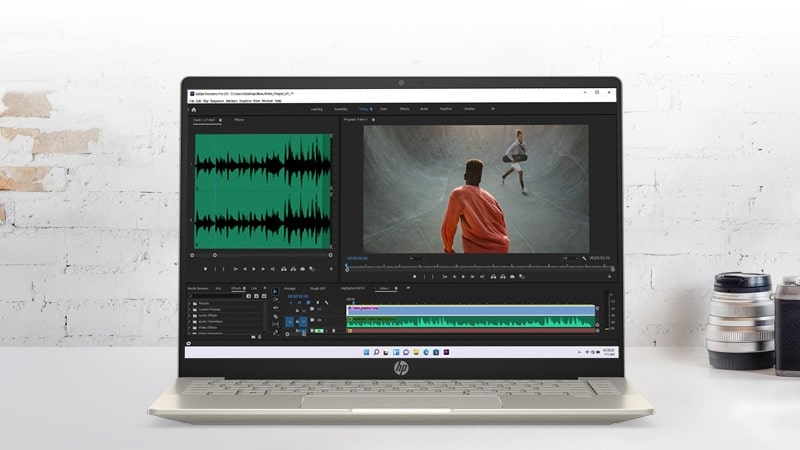This screenshot has height=450, width=800.
Task: Select the Selection tool arrow in the tools panel
Action: tap(276, 291)
